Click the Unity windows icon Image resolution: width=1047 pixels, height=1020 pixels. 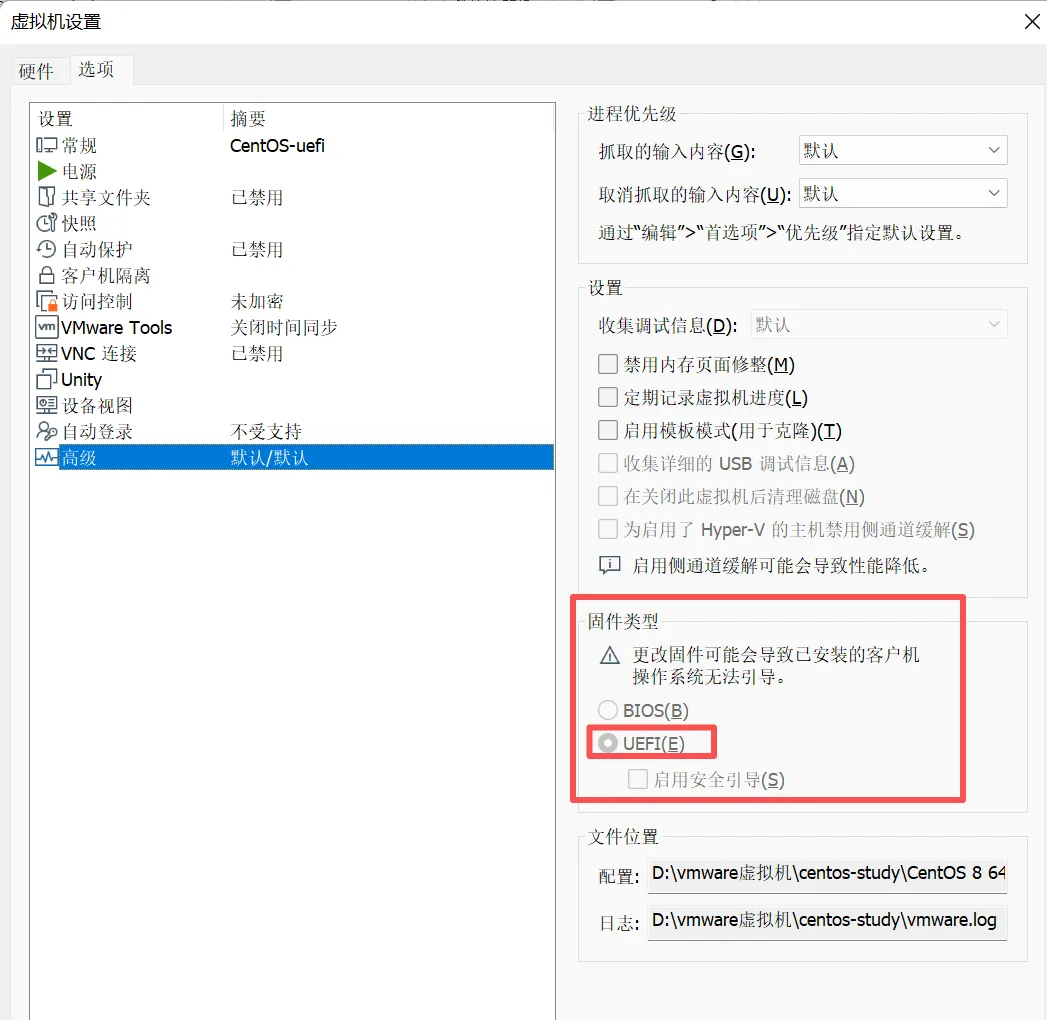46,379
